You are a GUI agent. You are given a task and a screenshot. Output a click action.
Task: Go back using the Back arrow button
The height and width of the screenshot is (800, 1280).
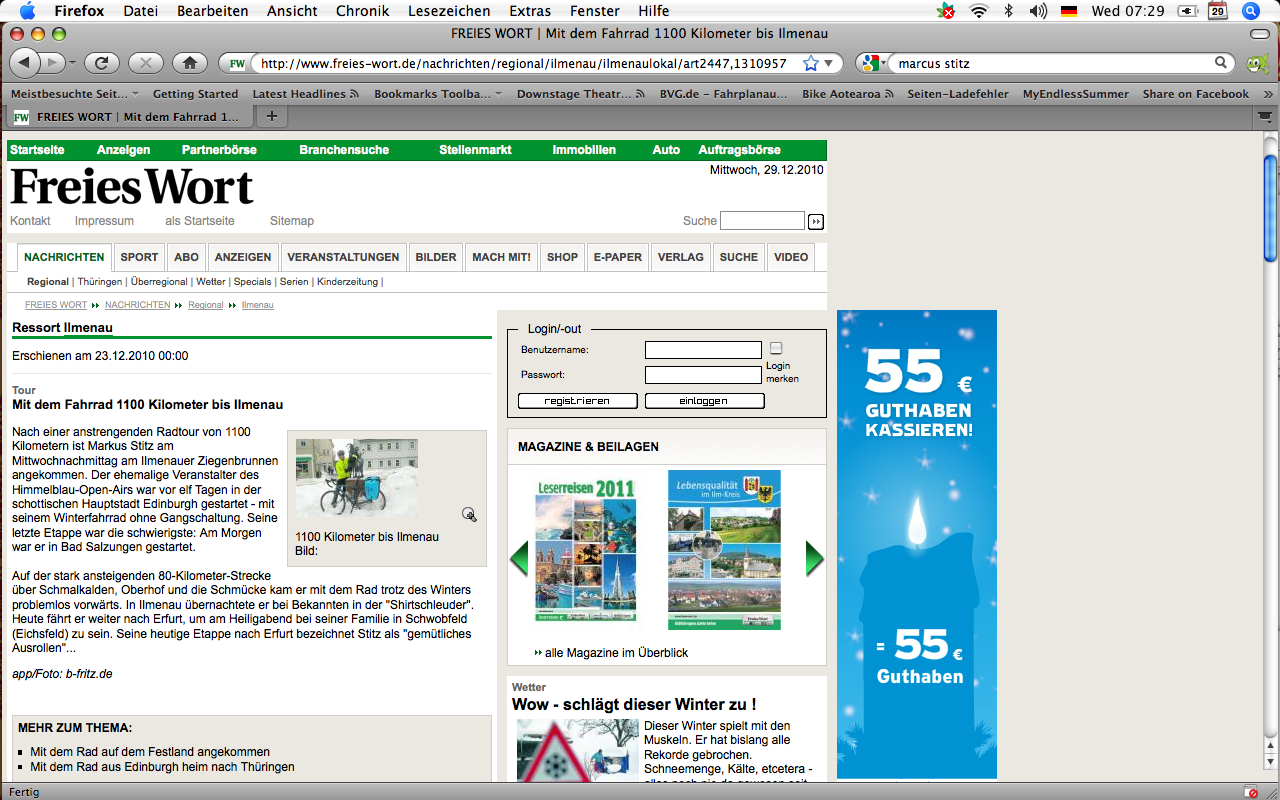pyautogui.click(x=25, y=63)
